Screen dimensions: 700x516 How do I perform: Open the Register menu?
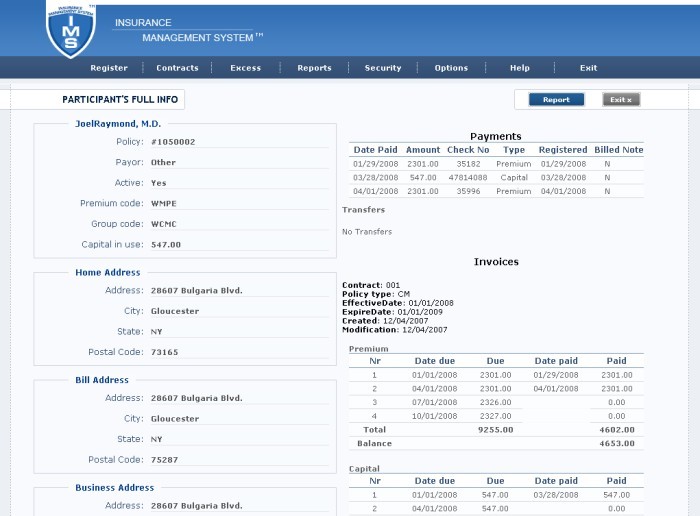[109, 68]
